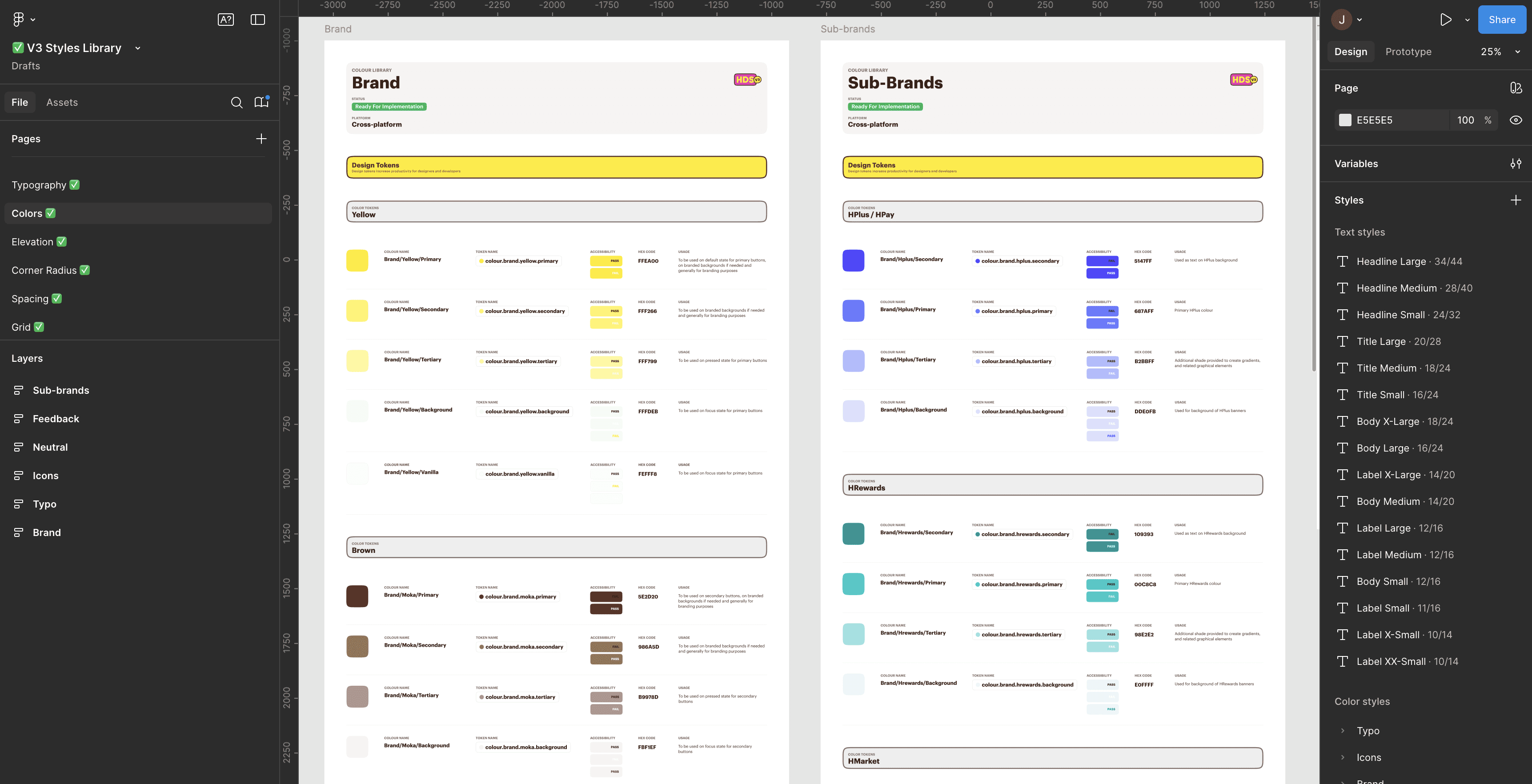Click the spell check A? icon

pos(225,20)
